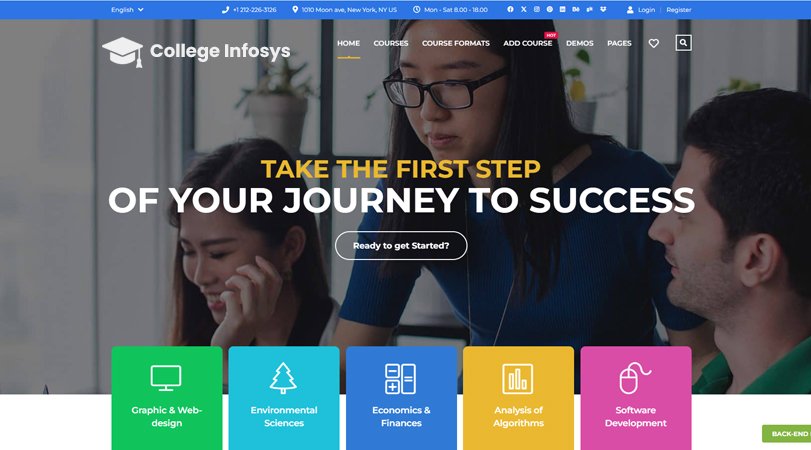
Task: Select the green Graphic & Web-design tile
Action: coord(167,398)
